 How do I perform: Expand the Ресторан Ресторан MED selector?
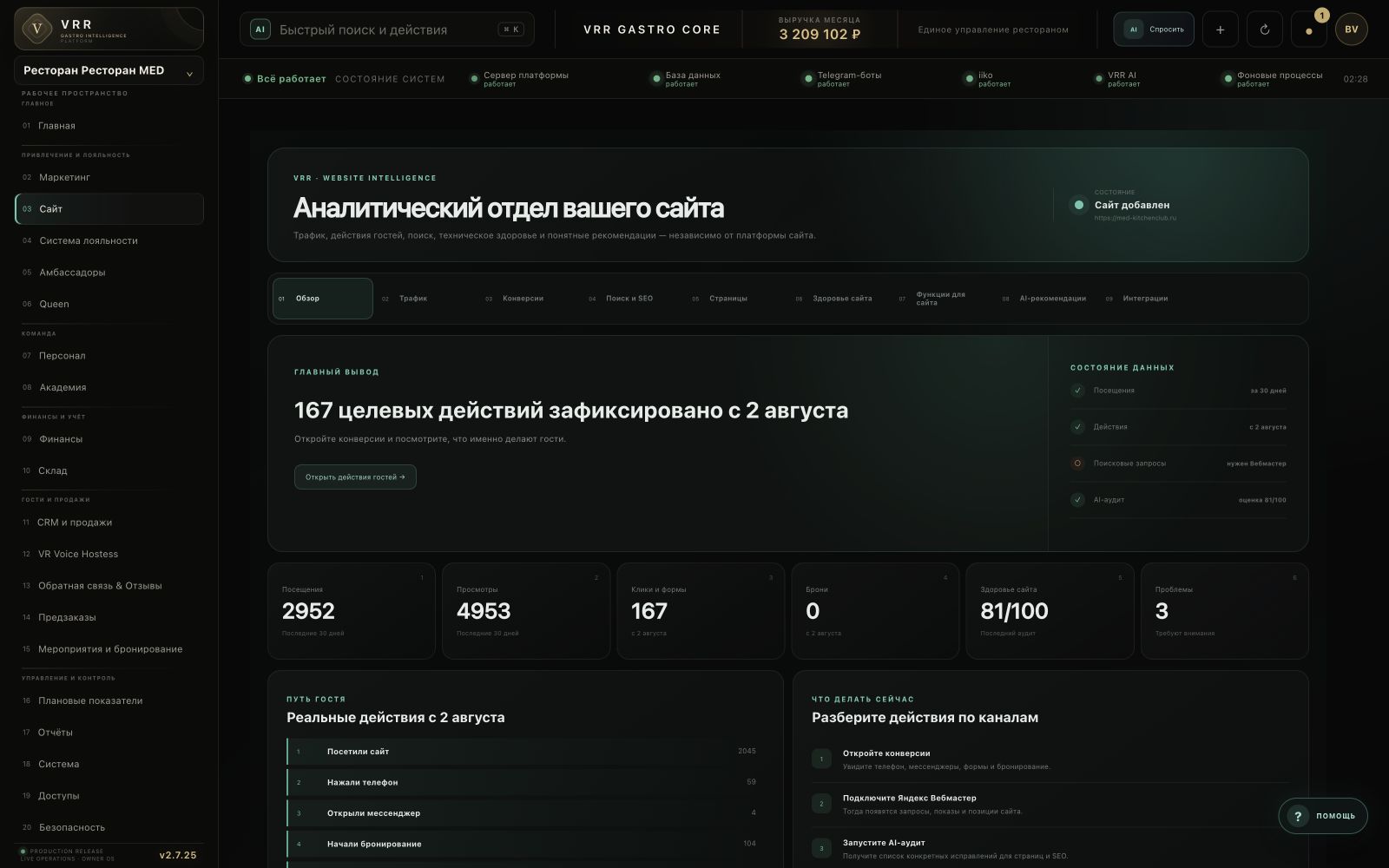[109, 70]
